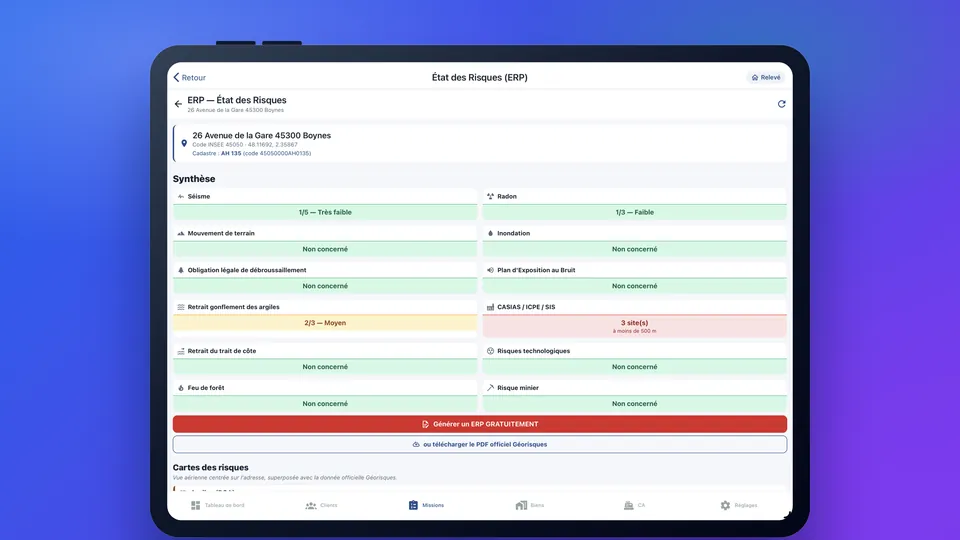This screenshot has height=540, width=960.
Task: Click the Cartes des risques heading
Action: click(x=211, y=467)
